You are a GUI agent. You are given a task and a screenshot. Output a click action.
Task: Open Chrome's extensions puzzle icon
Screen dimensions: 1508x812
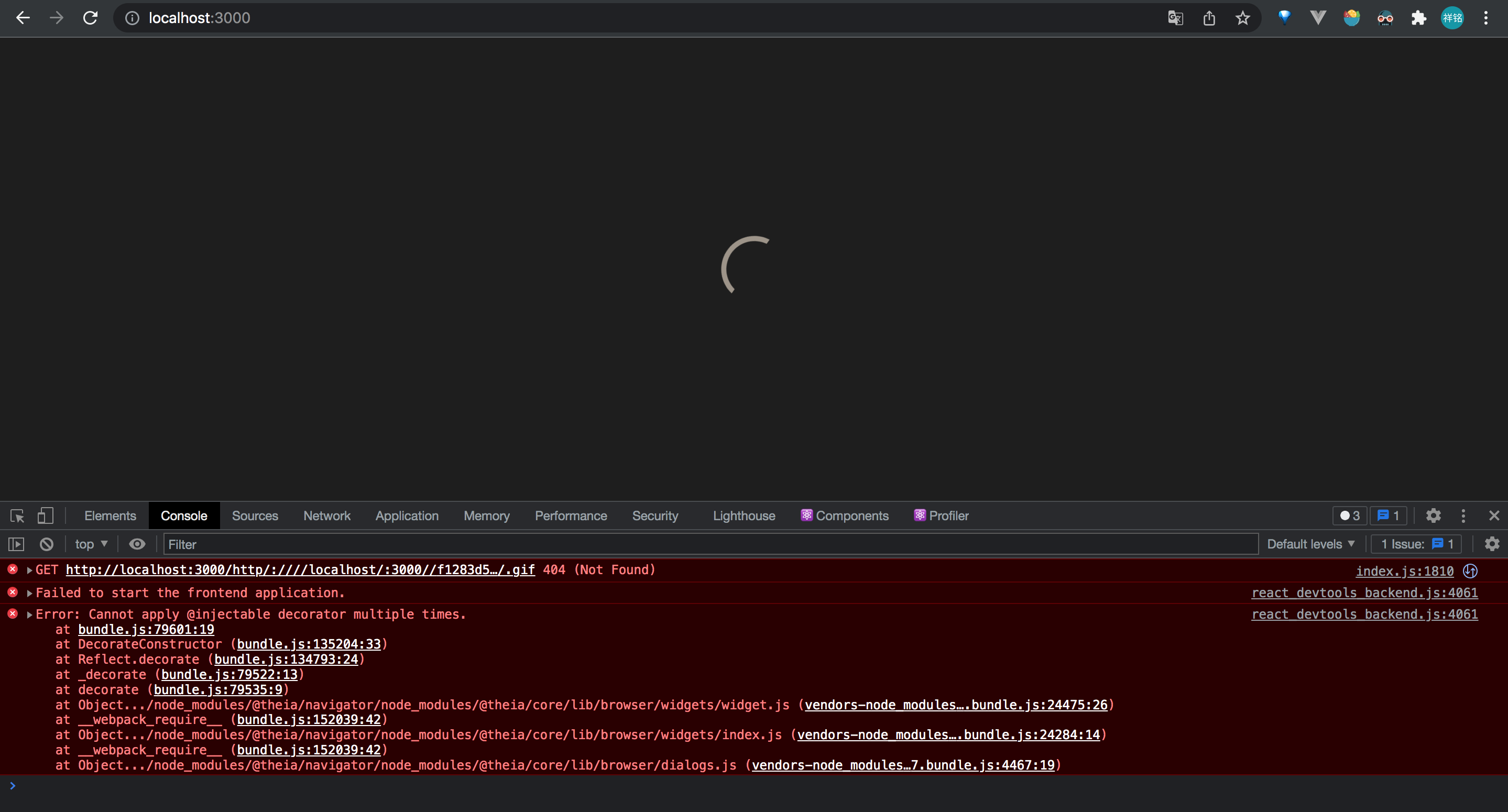(1418, 18)
